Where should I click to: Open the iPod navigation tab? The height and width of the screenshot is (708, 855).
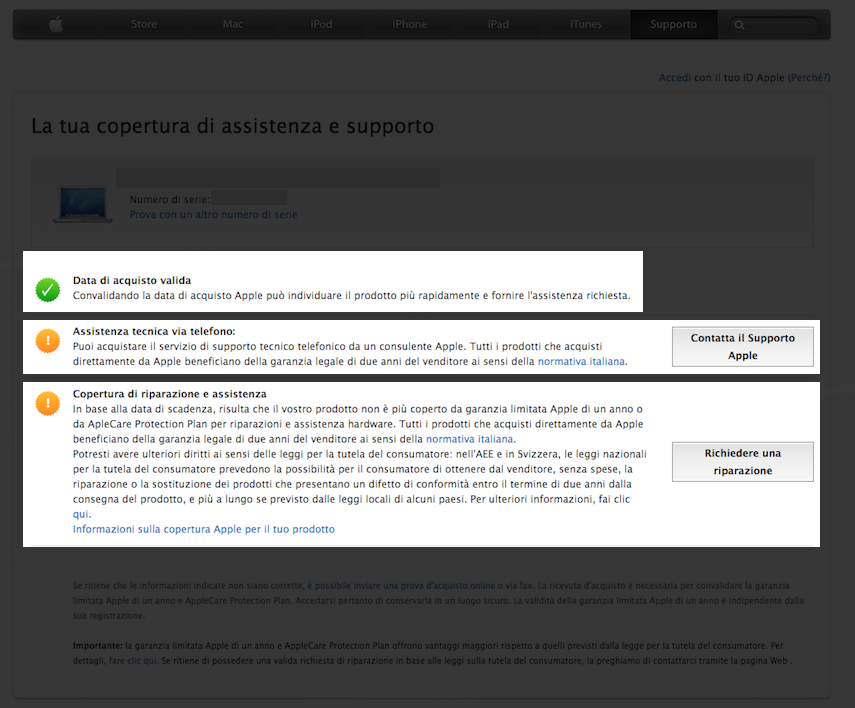coord(321,24)
